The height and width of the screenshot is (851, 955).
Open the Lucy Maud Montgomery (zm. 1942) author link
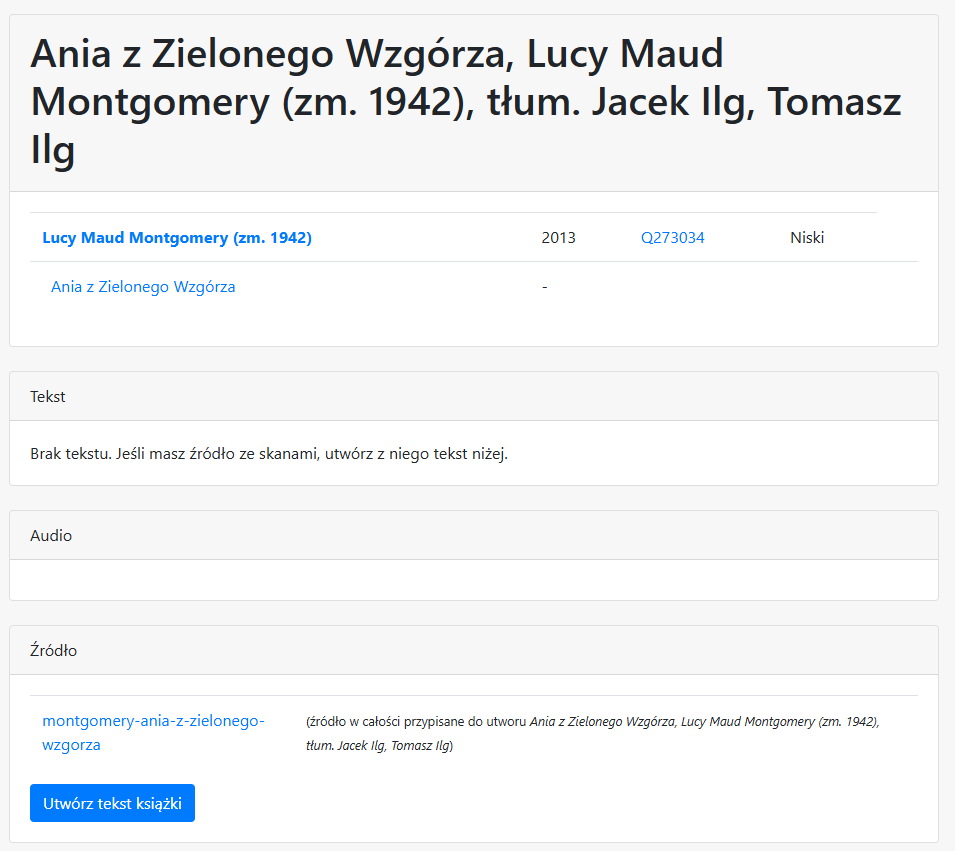tap(177, 238)
